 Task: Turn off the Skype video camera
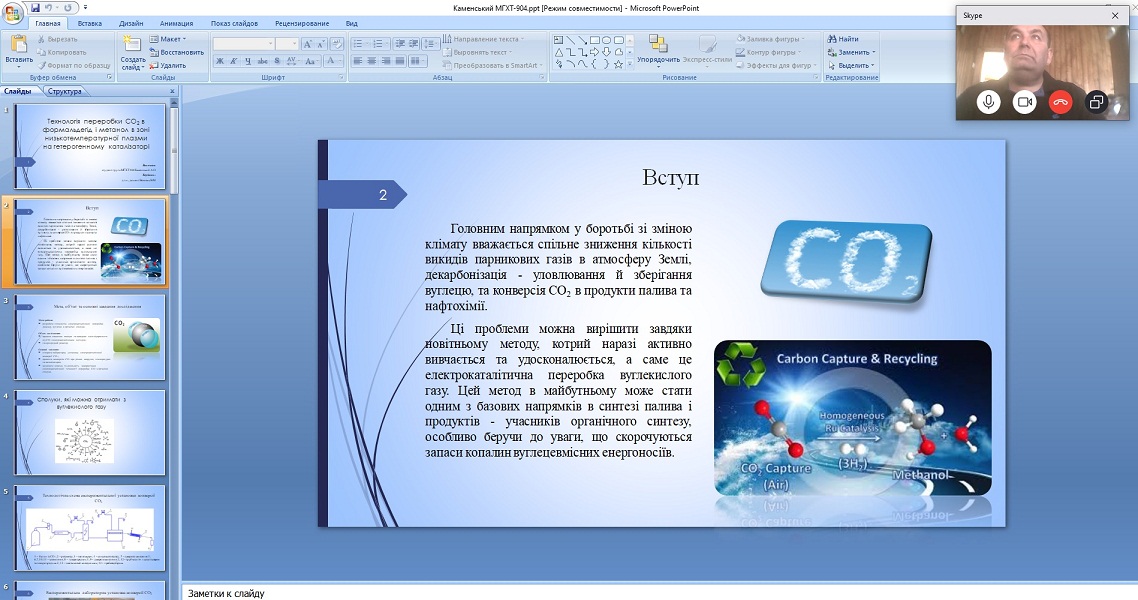[x=1024, y=102]
